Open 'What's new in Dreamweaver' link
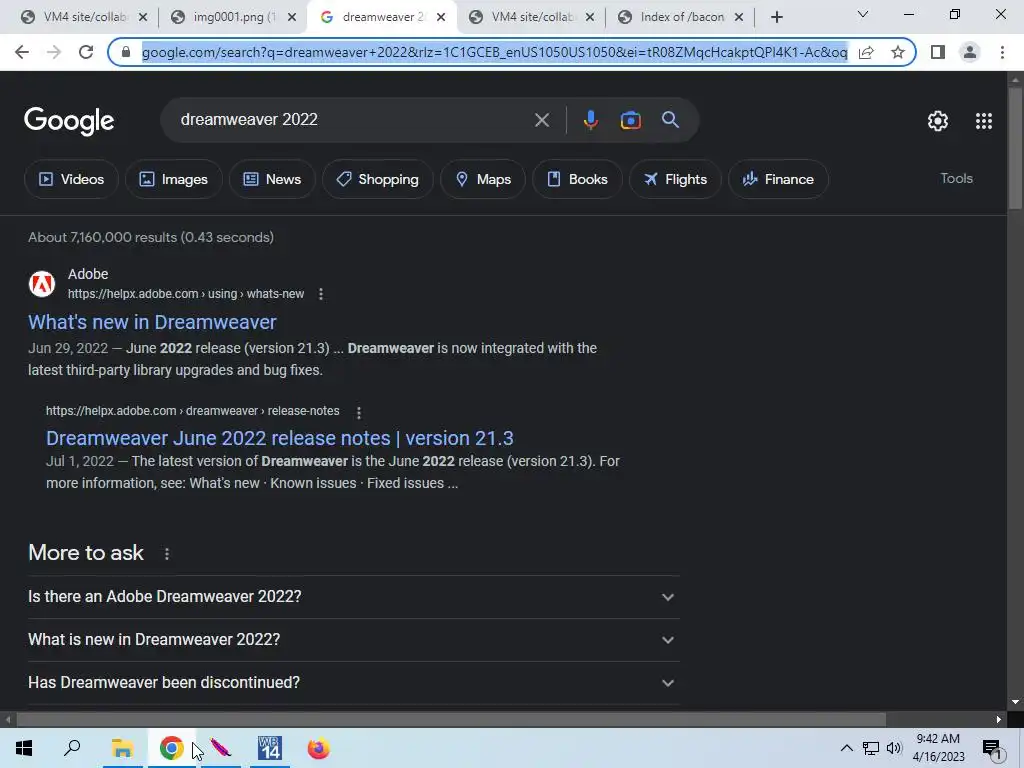This screenshot has height=768, width=1024. point(152,322)
